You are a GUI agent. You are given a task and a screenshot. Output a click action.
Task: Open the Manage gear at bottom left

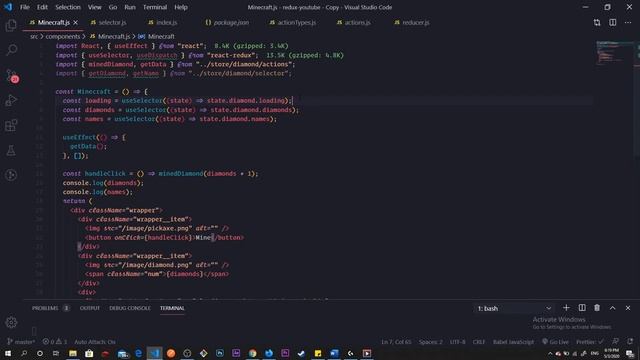point(11,322)
